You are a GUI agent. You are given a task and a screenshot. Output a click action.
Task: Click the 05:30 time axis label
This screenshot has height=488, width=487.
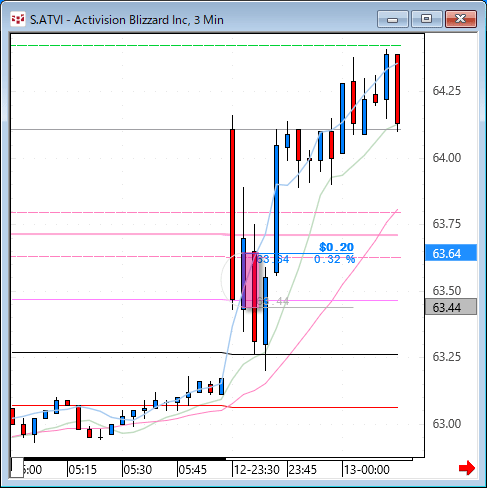point(137,470)
